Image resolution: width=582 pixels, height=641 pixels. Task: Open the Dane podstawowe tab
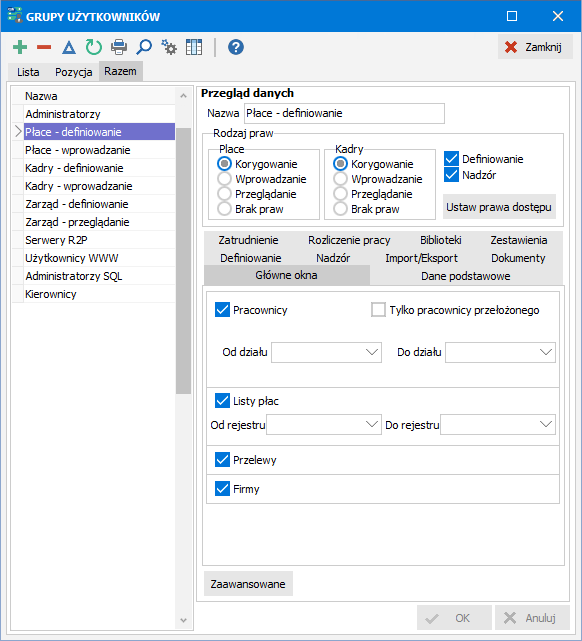click(466, 276)
